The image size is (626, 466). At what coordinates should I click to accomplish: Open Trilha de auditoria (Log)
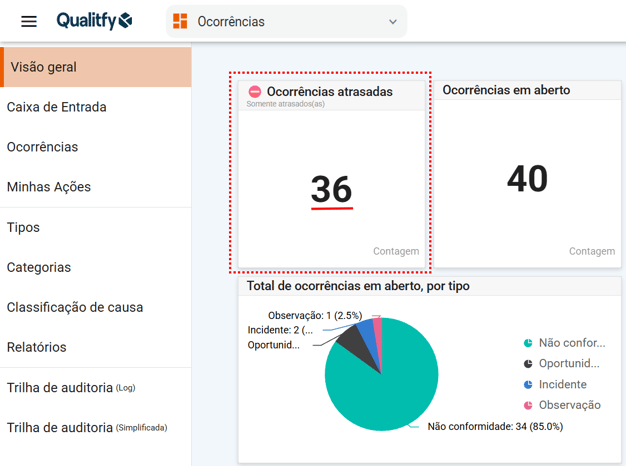[70, 387]
